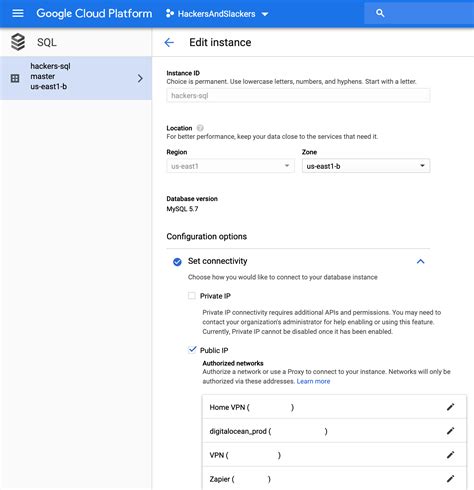Enable the Private IP checkbox
The width and height of the screenshot is (474, 490).
point(192,296)
